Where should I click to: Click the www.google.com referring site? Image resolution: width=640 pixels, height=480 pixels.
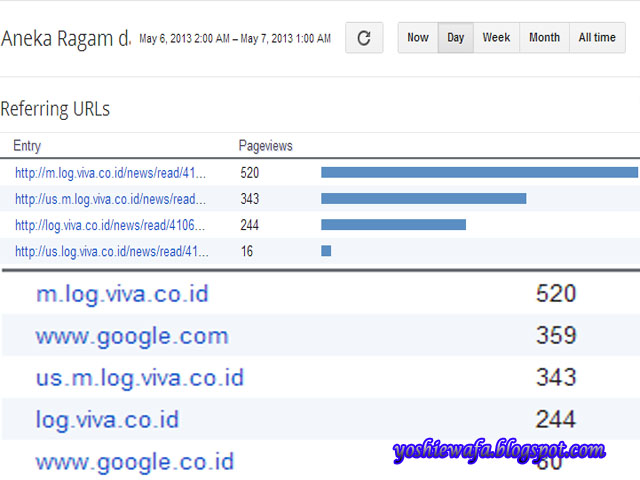coord(132,336)
